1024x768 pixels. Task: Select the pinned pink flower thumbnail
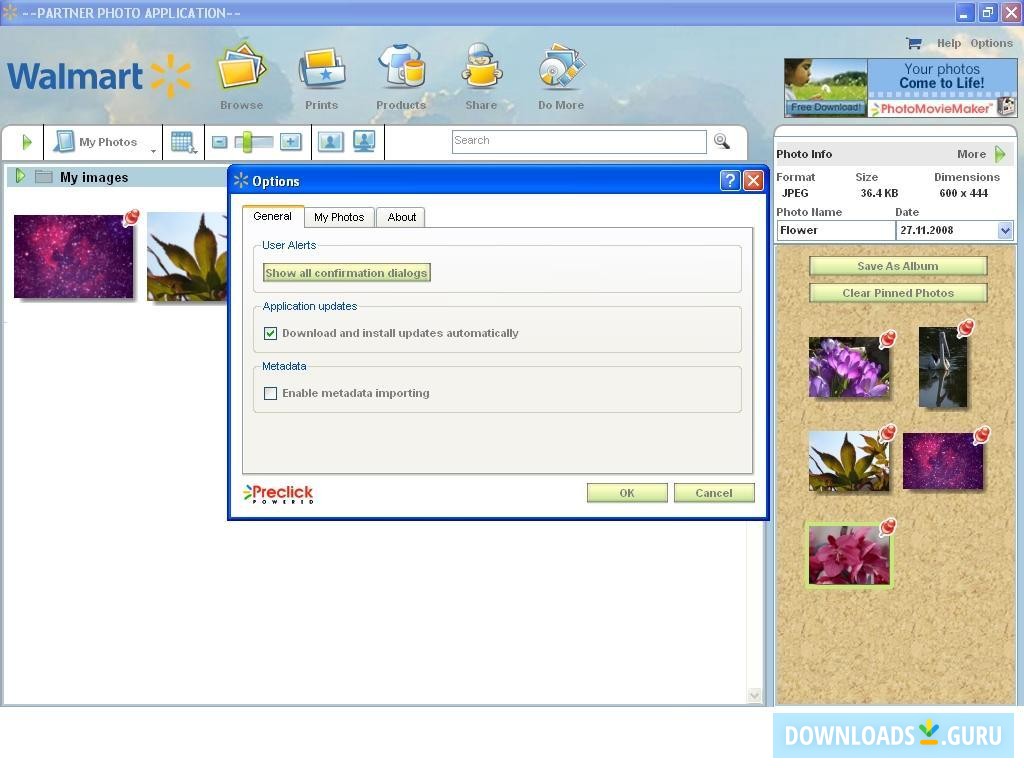coord(848,555)
